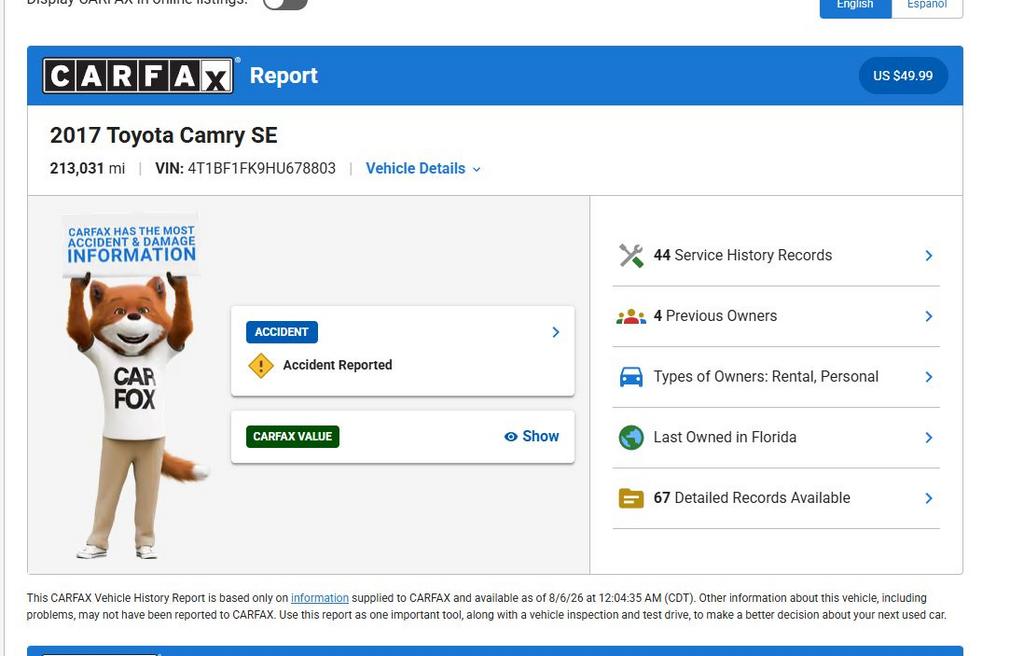Click '44 Service History Records' text
1024x656 pixels.
743,255
